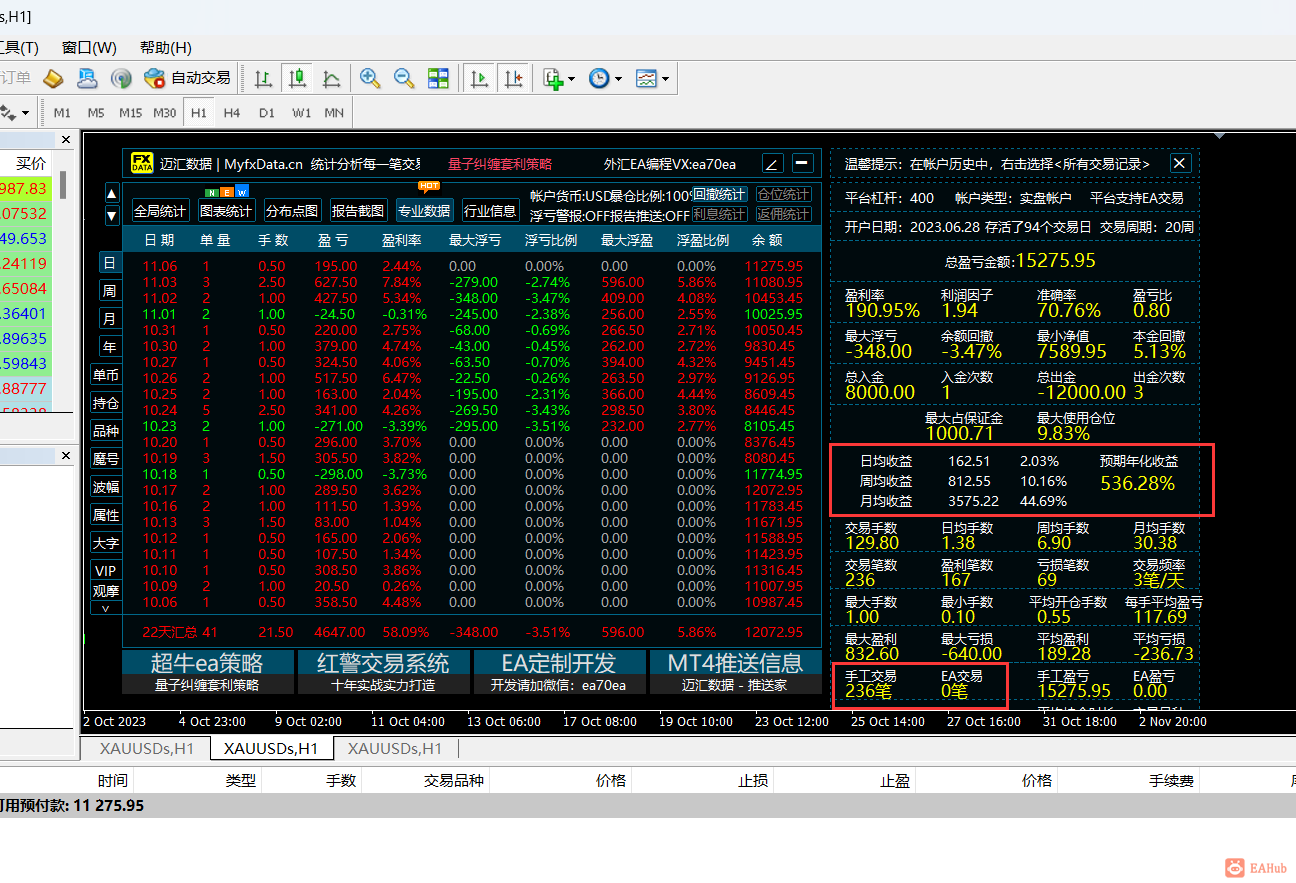
Task: Open the Market Watch icon in toolbar
Action: click(x=53, y=78)
